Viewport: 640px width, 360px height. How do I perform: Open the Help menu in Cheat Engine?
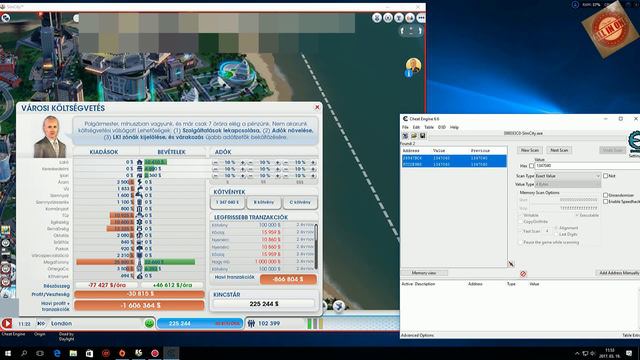tap(454, 127)
